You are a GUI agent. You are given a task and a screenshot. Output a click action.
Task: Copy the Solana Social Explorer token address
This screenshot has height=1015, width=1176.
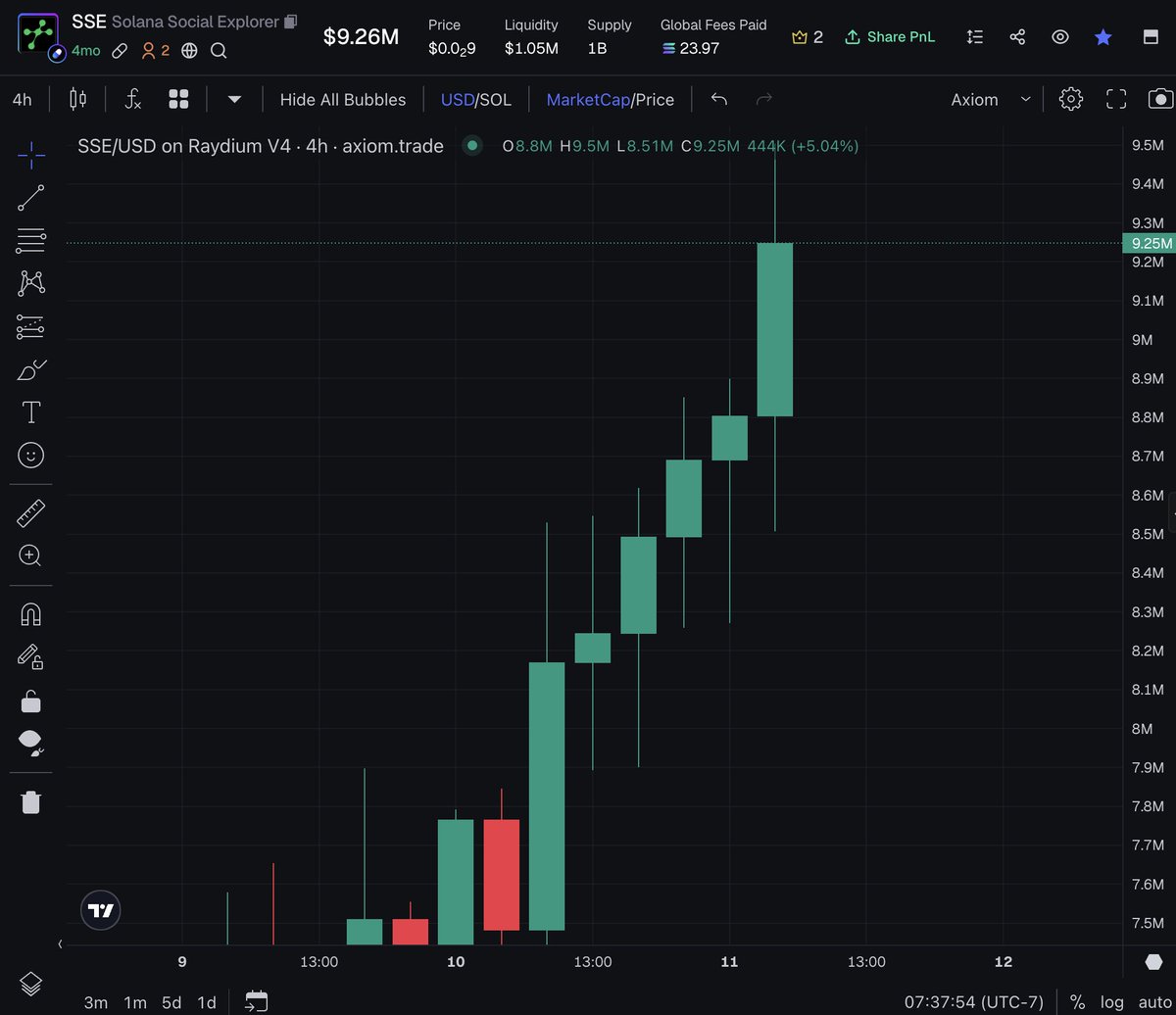point(291,22)
